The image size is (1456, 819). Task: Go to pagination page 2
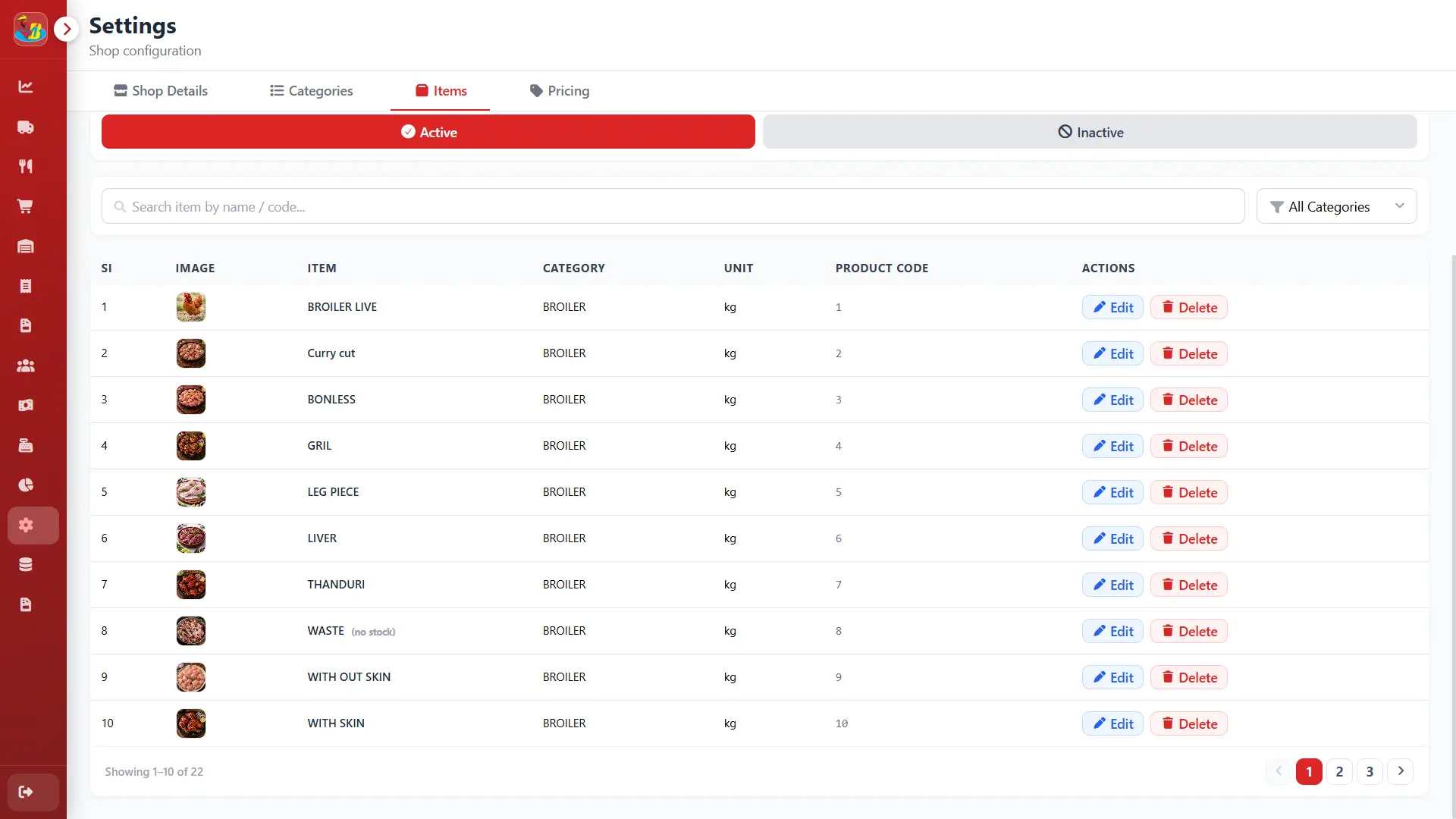click(1339, 771)
